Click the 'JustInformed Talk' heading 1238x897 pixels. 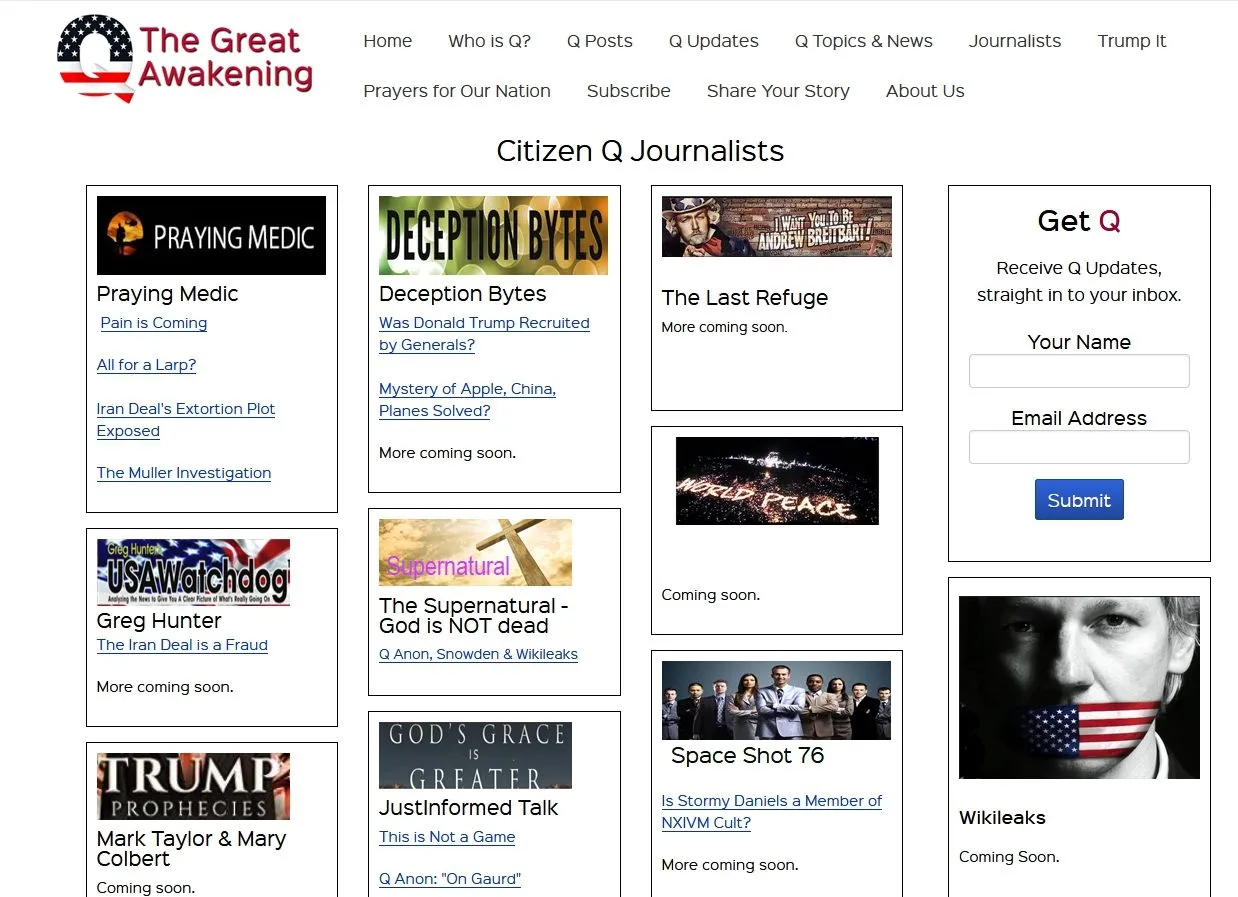(469, 808)
